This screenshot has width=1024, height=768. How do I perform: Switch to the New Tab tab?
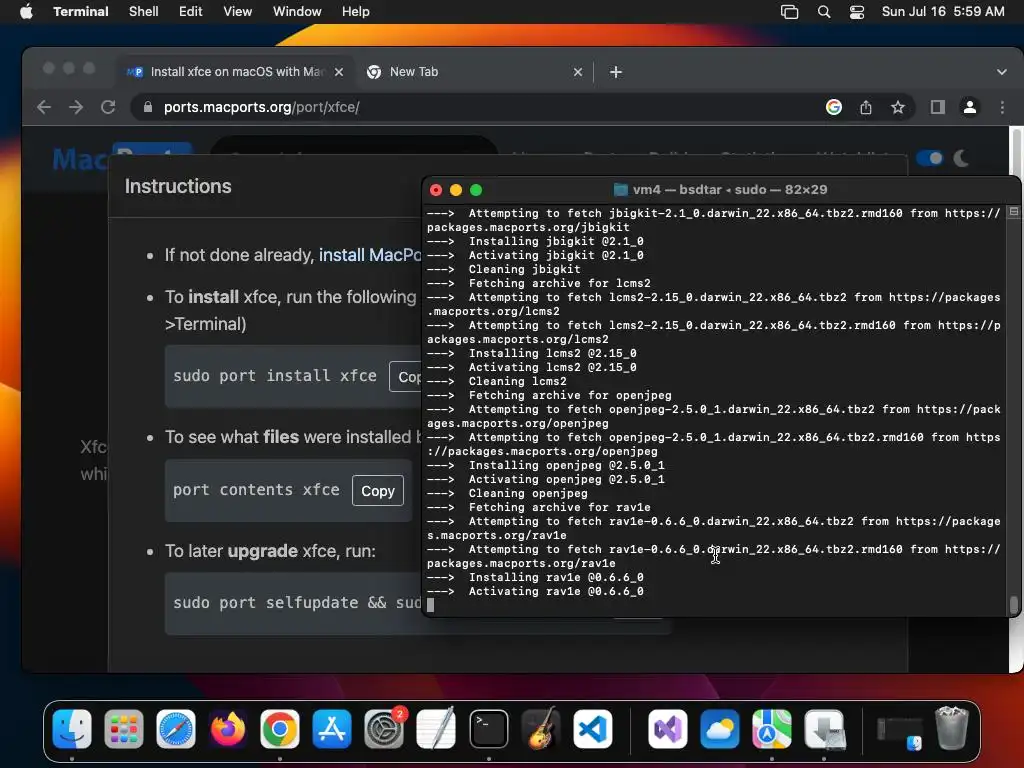pos(475,72)
